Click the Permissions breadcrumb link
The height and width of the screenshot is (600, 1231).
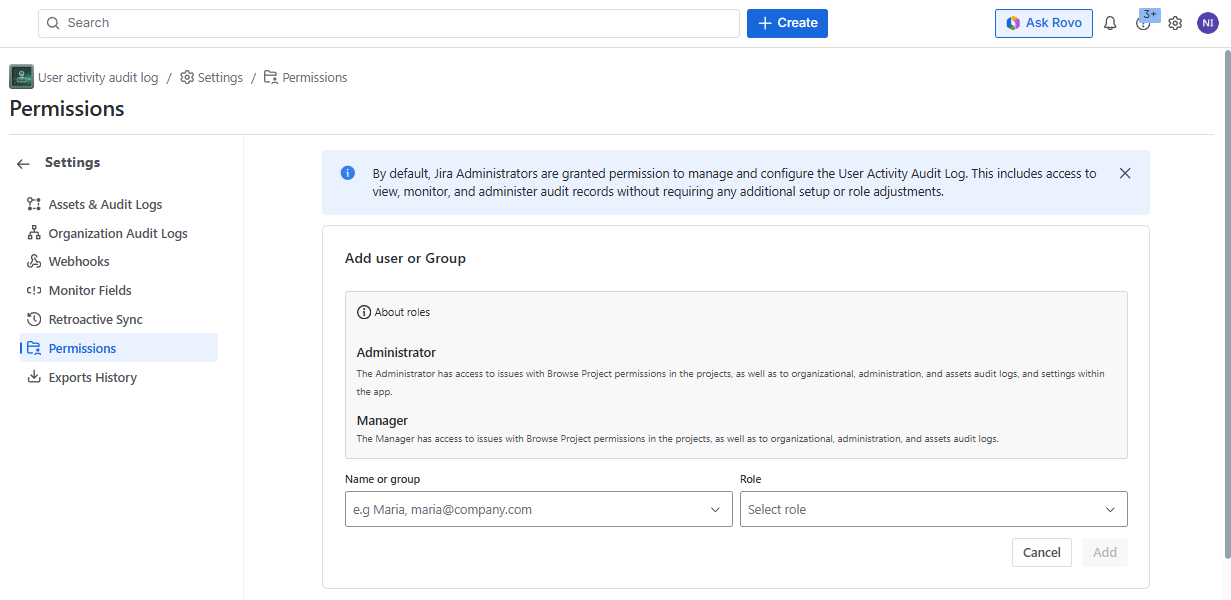pos(315,77)
